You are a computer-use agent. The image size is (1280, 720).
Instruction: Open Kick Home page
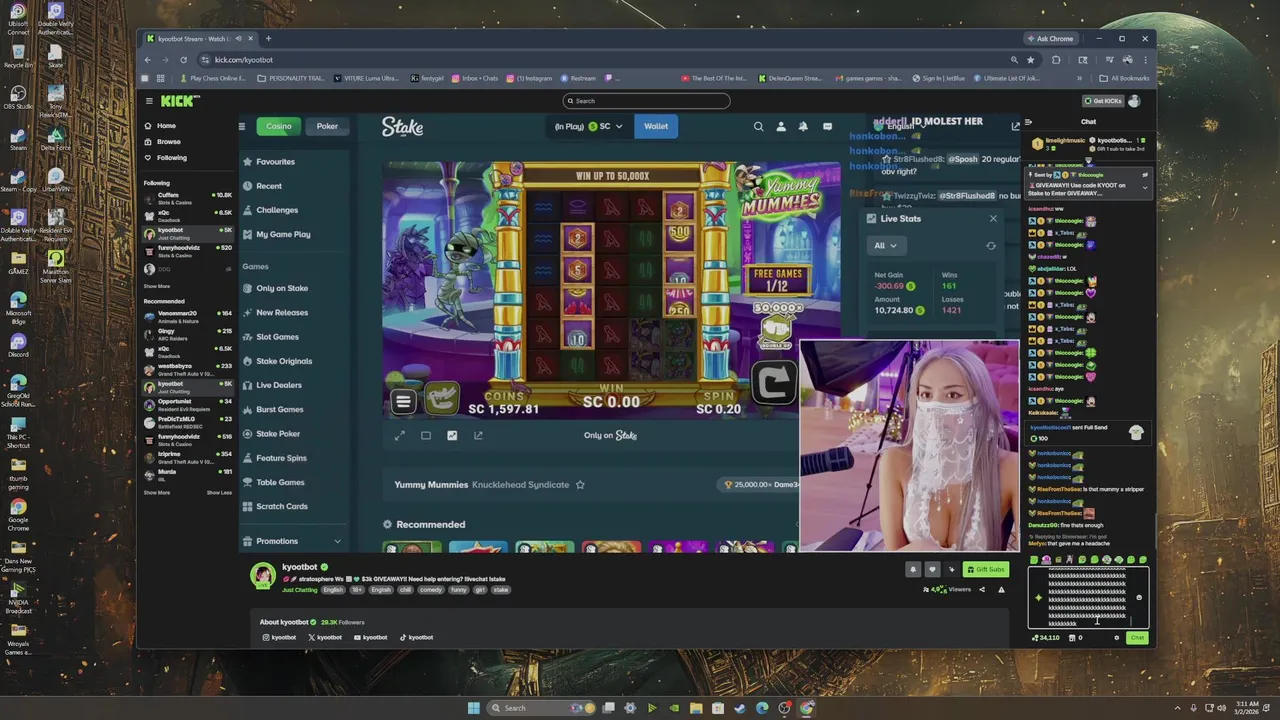[x=160, y=126]
